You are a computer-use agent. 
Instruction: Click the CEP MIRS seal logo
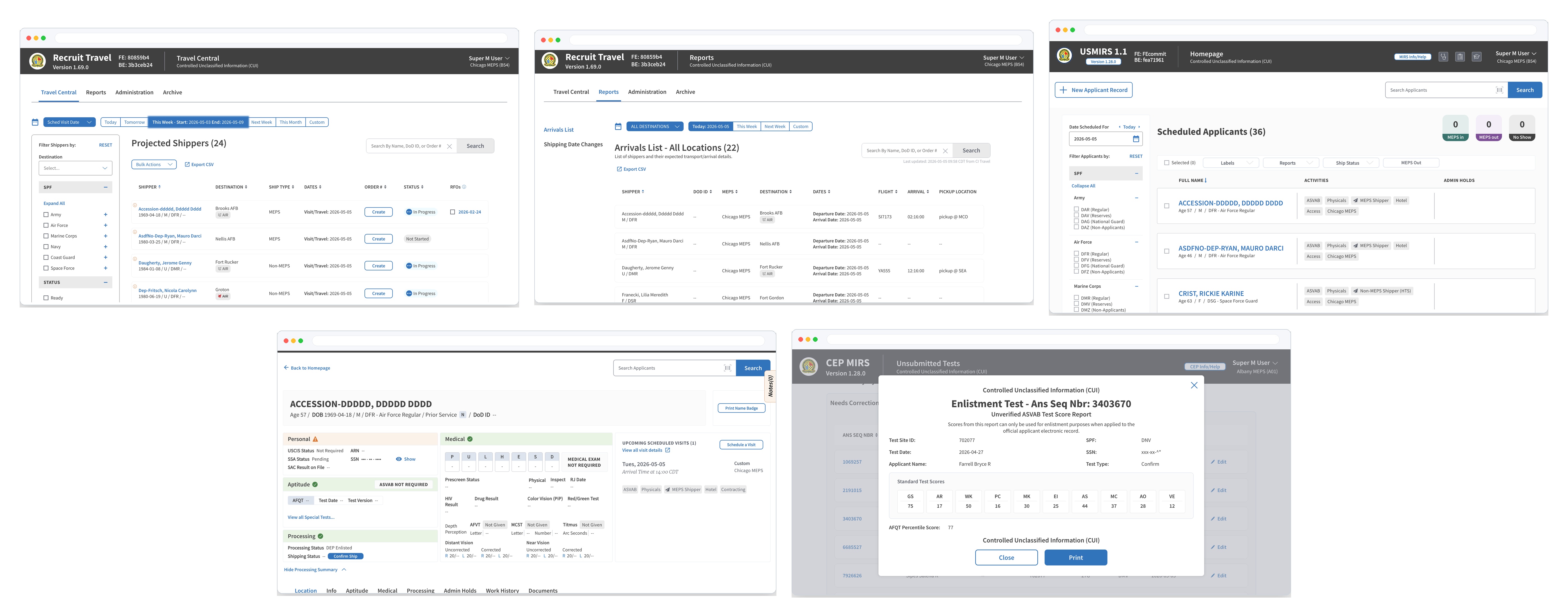tap(808, 366)
